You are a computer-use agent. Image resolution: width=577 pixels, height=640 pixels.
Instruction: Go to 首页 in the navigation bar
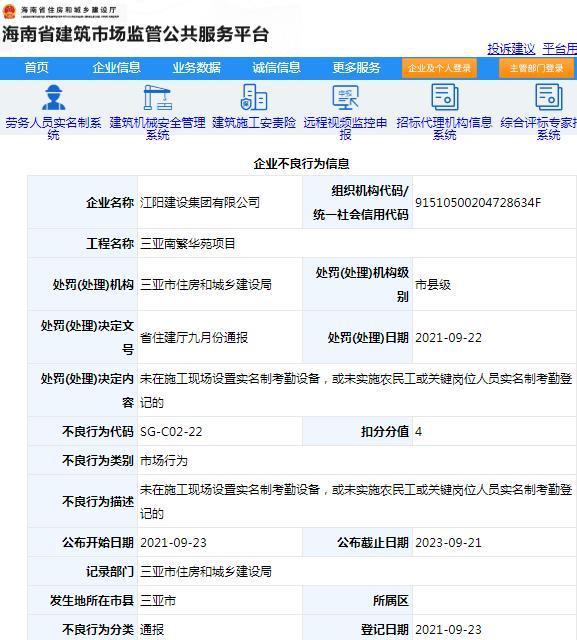(36, 68)
